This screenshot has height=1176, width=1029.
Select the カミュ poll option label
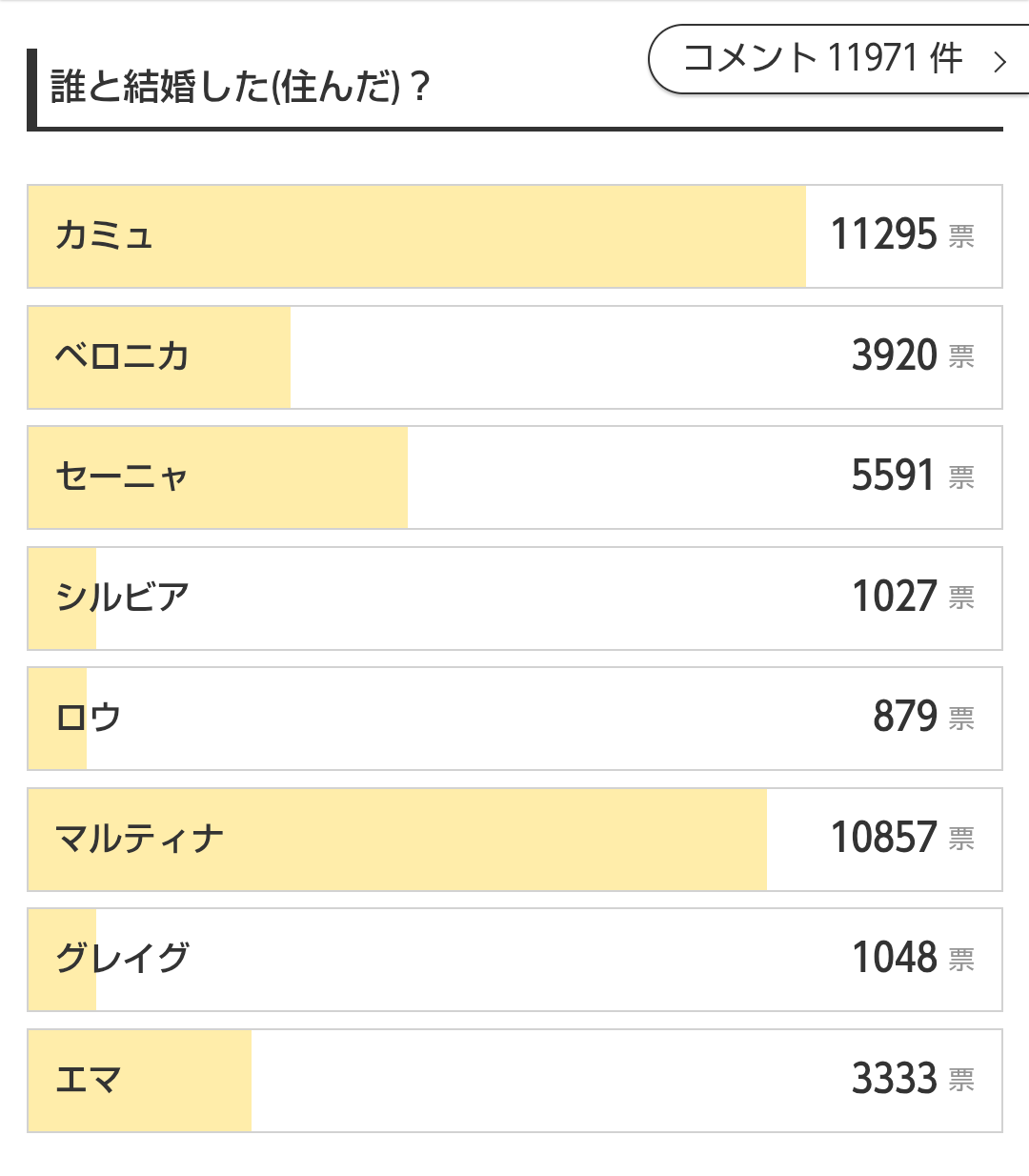click(x=105, y=235)
